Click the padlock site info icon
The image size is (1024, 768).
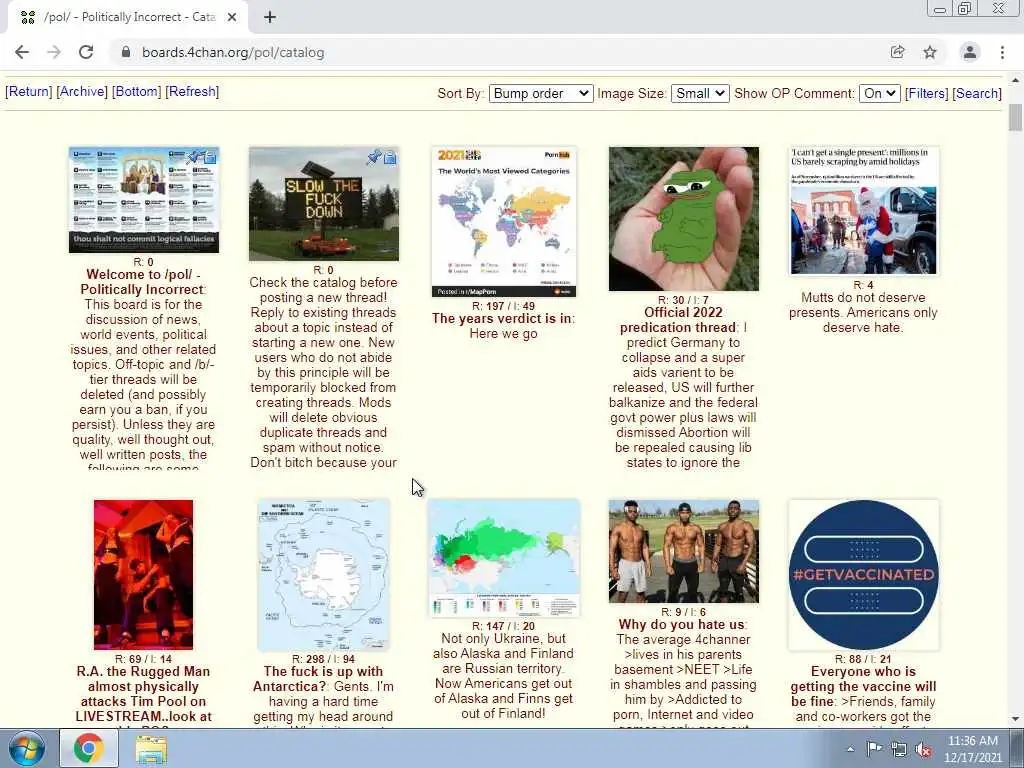[126, 52]
